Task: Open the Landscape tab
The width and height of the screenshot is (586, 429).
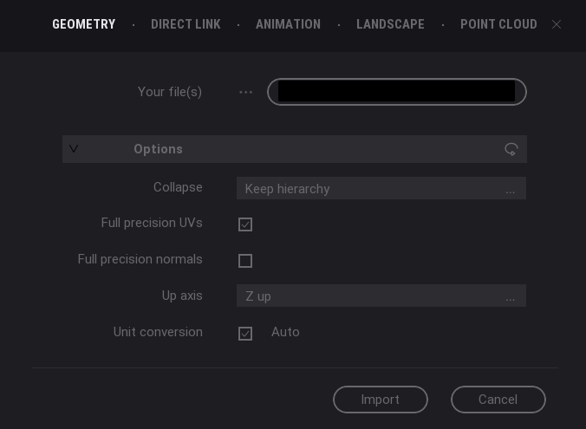Action: click(390, 24)
